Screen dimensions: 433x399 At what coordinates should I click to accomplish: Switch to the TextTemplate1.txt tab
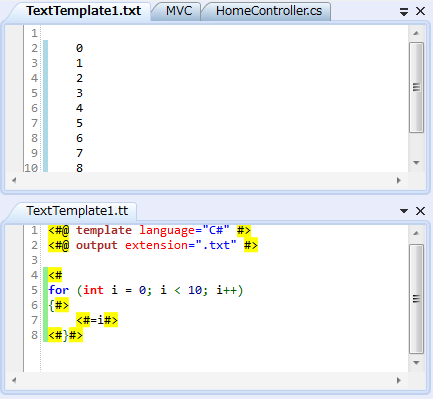[83, 11]
